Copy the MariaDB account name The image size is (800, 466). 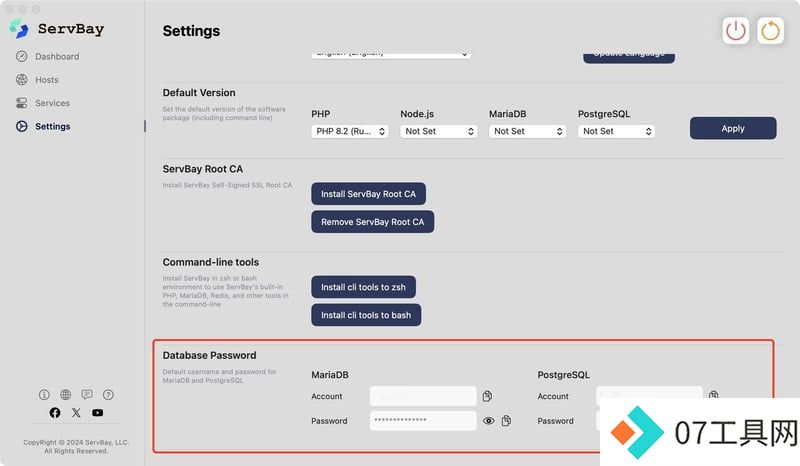(487, 396)
